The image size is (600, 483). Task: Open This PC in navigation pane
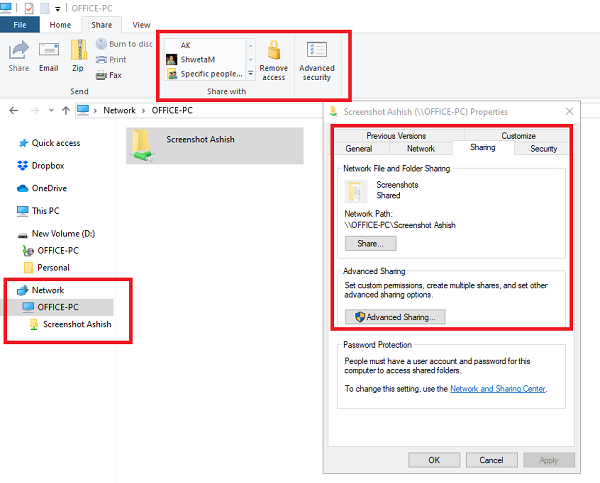38,211
